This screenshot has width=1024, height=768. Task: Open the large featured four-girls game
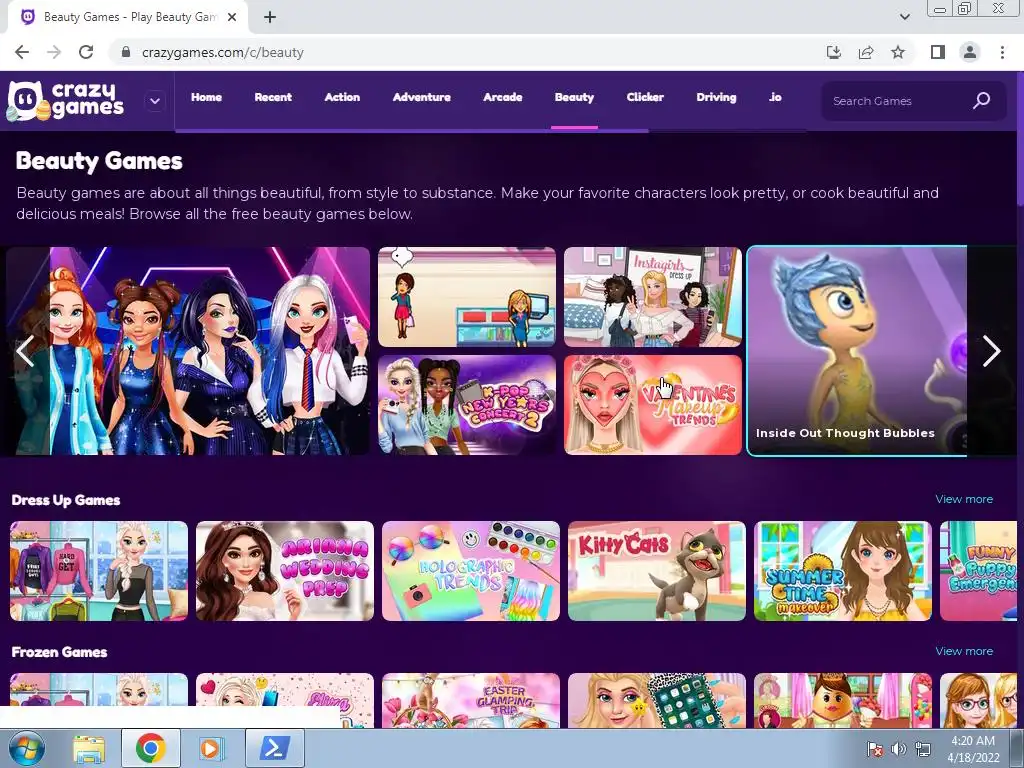click(x=188, y=351)
